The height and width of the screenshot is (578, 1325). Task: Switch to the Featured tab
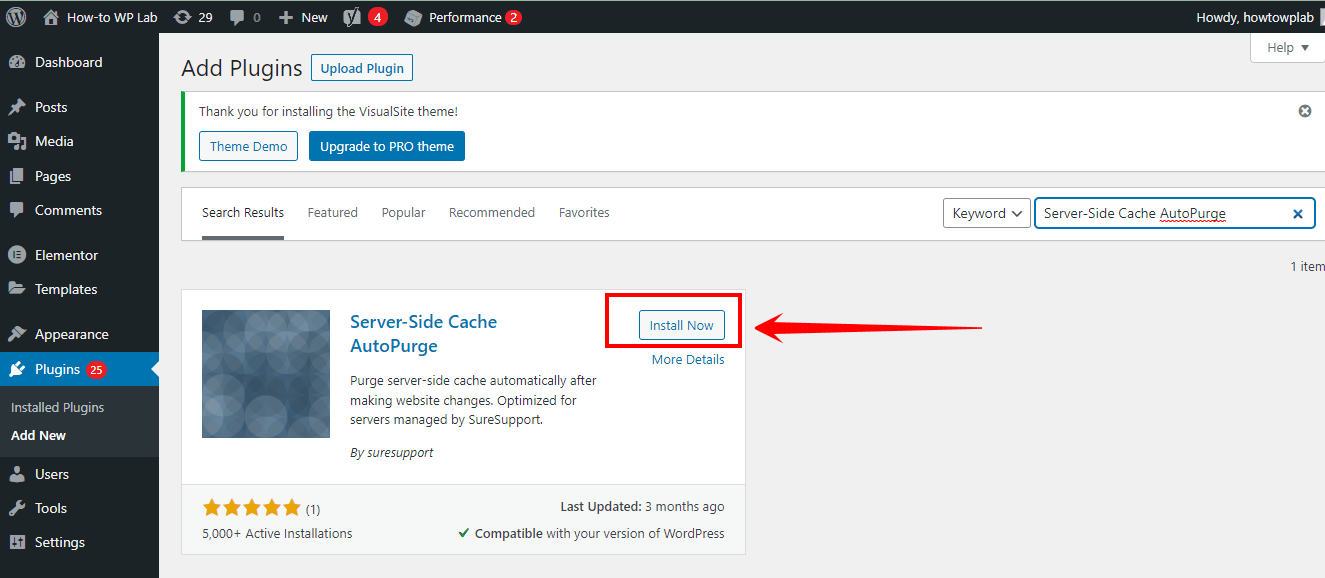coord(333,213)
